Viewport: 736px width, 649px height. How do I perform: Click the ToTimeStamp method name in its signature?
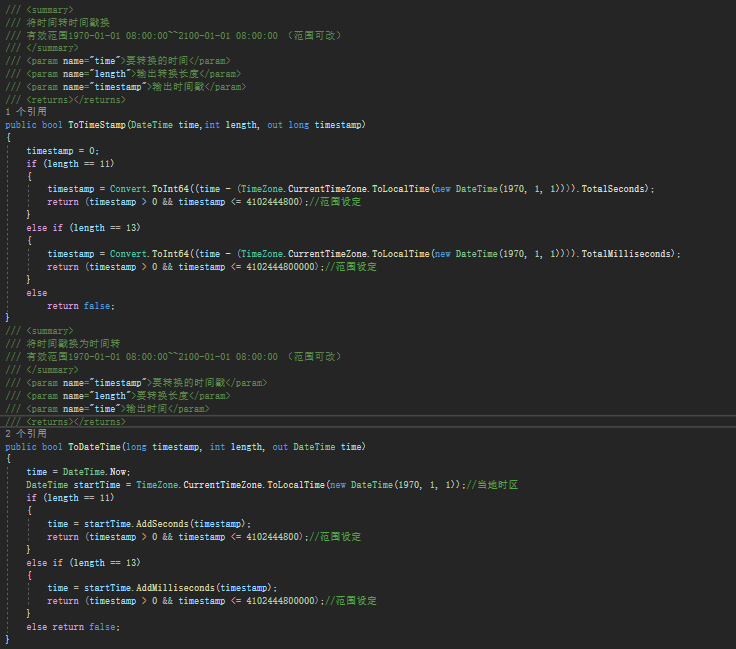(x=97, y=125)
